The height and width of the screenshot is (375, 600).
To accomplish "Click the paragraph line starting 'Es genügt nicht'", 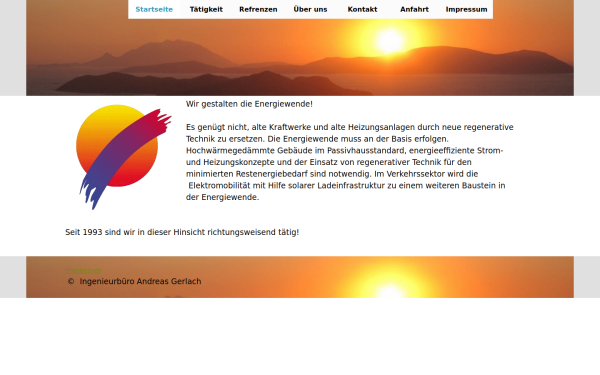I will pos(350,127).
